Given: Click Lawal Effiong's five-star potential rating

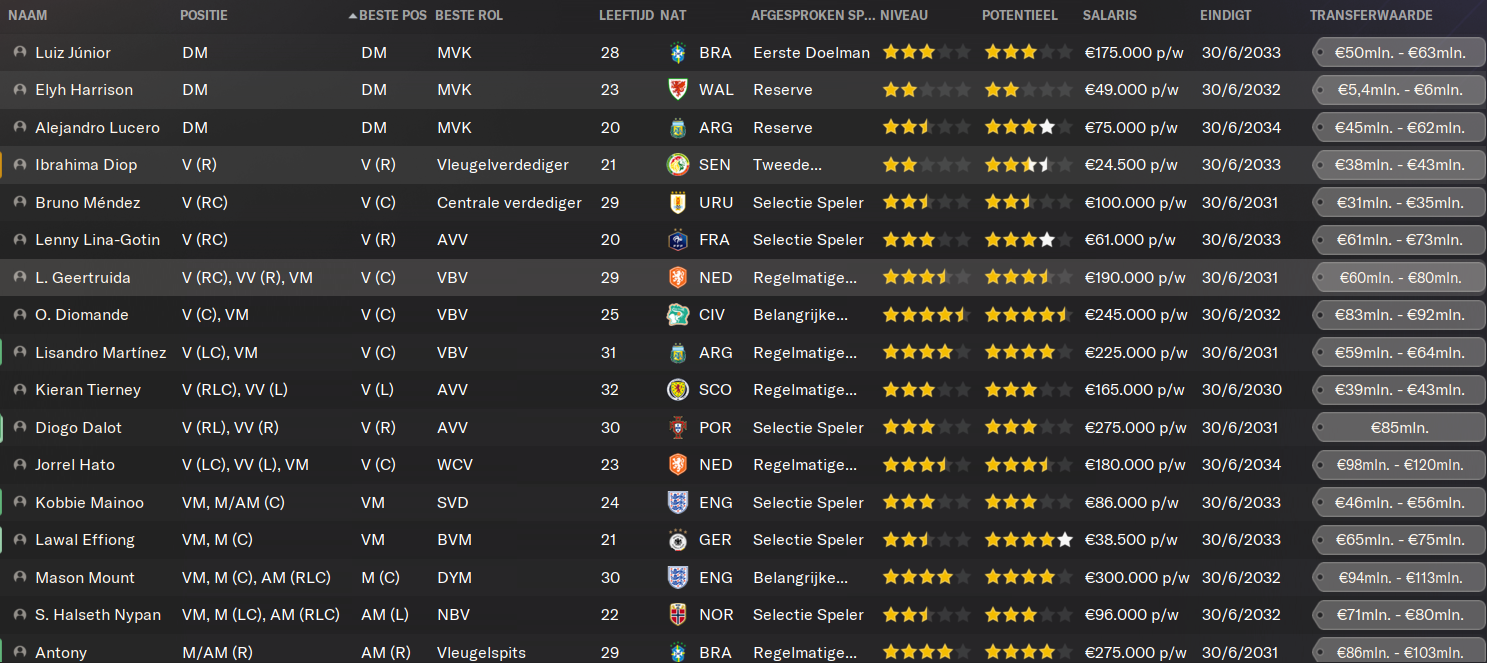Looking at the screenshot, I should pyautogui.click(x=1028, y=540).
